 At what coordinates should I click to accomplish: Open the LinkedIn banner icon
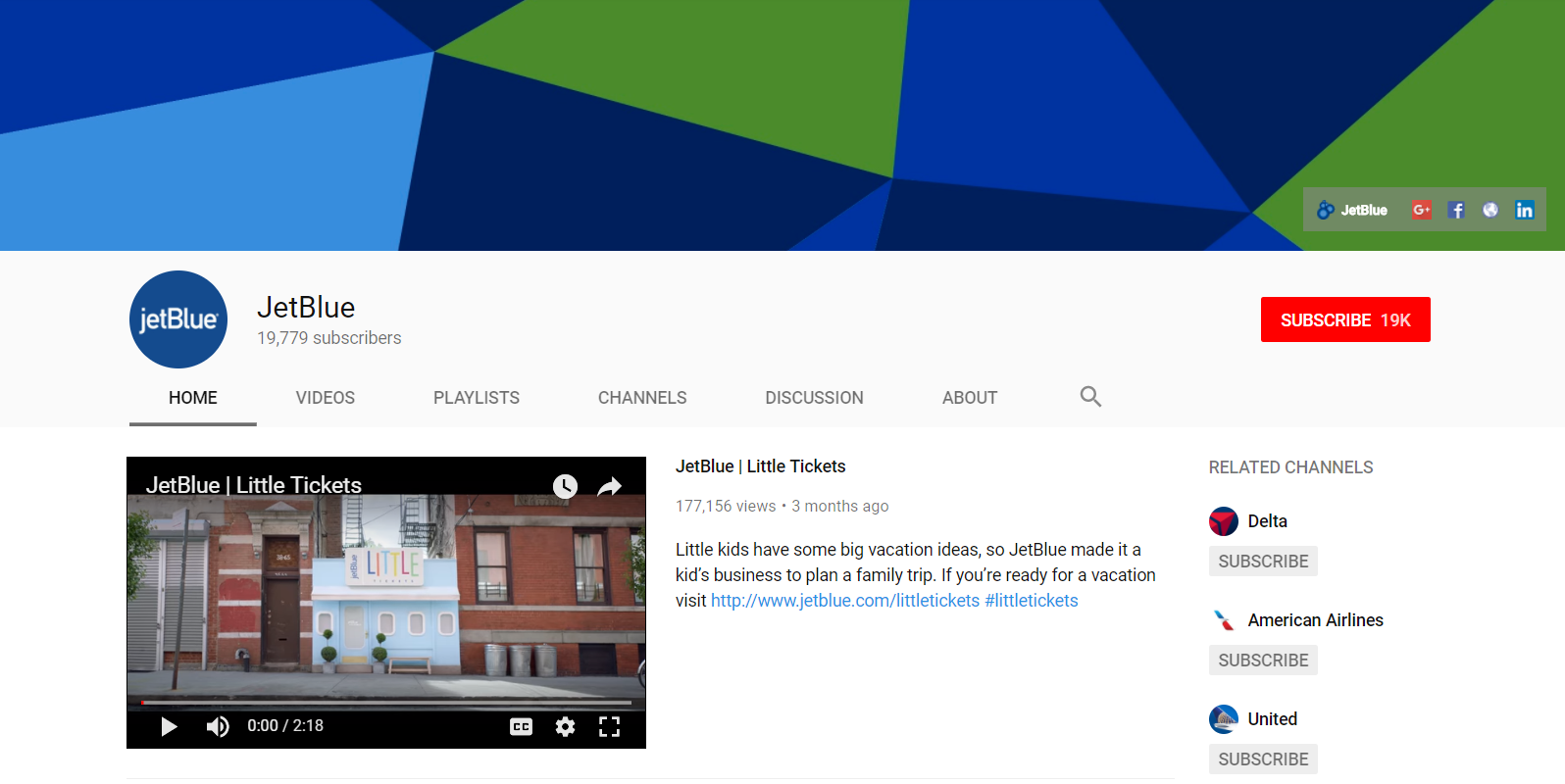pyautogui.click(x=1525, y=210)
